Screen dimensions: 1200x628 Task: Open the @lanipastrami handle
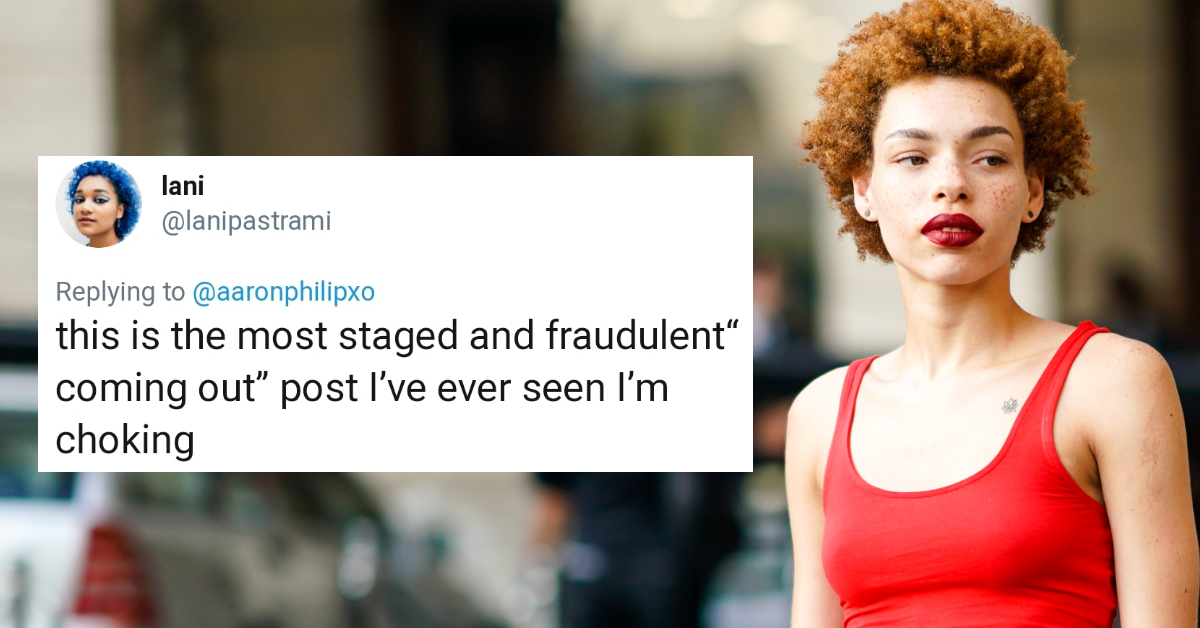click(245, 221)
